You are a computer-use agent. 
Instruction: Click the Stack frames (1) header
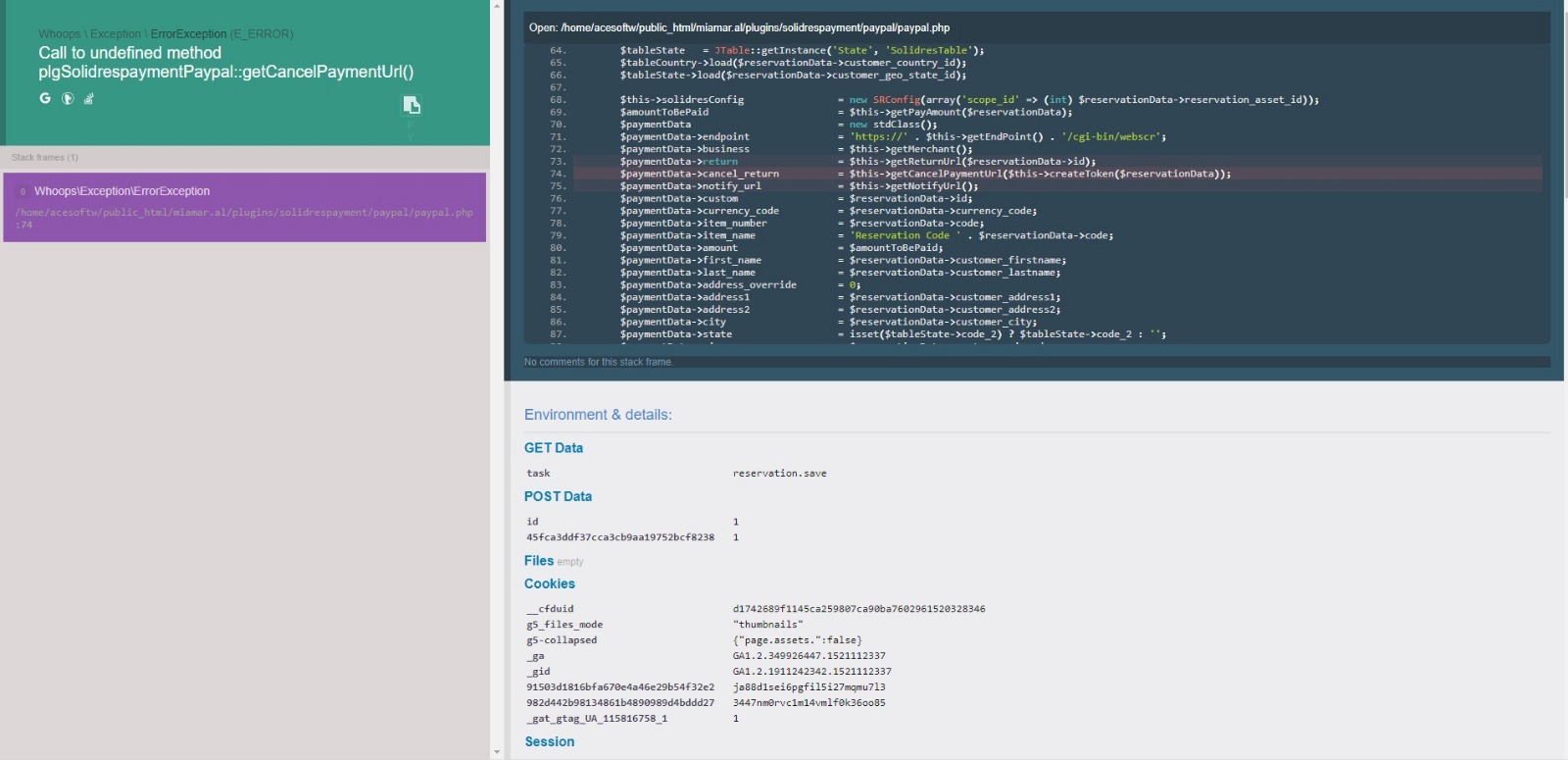click(45, 158)
